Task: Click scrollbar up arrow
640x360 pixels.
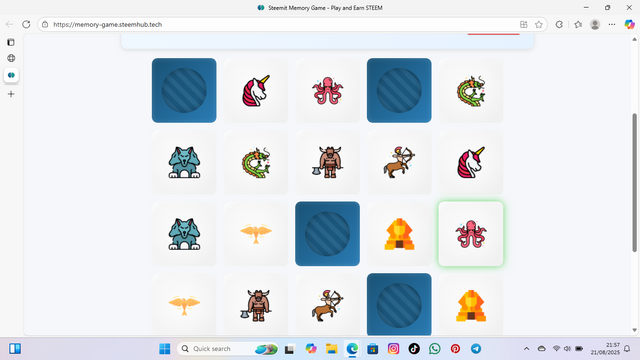Action: [x=634, y=39]
